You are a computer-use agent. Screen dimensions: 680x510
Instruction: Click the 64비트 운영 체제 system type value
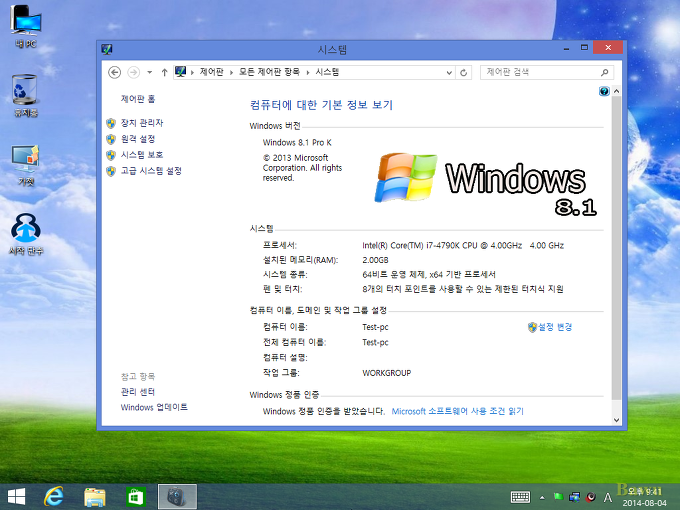(428, 275)
